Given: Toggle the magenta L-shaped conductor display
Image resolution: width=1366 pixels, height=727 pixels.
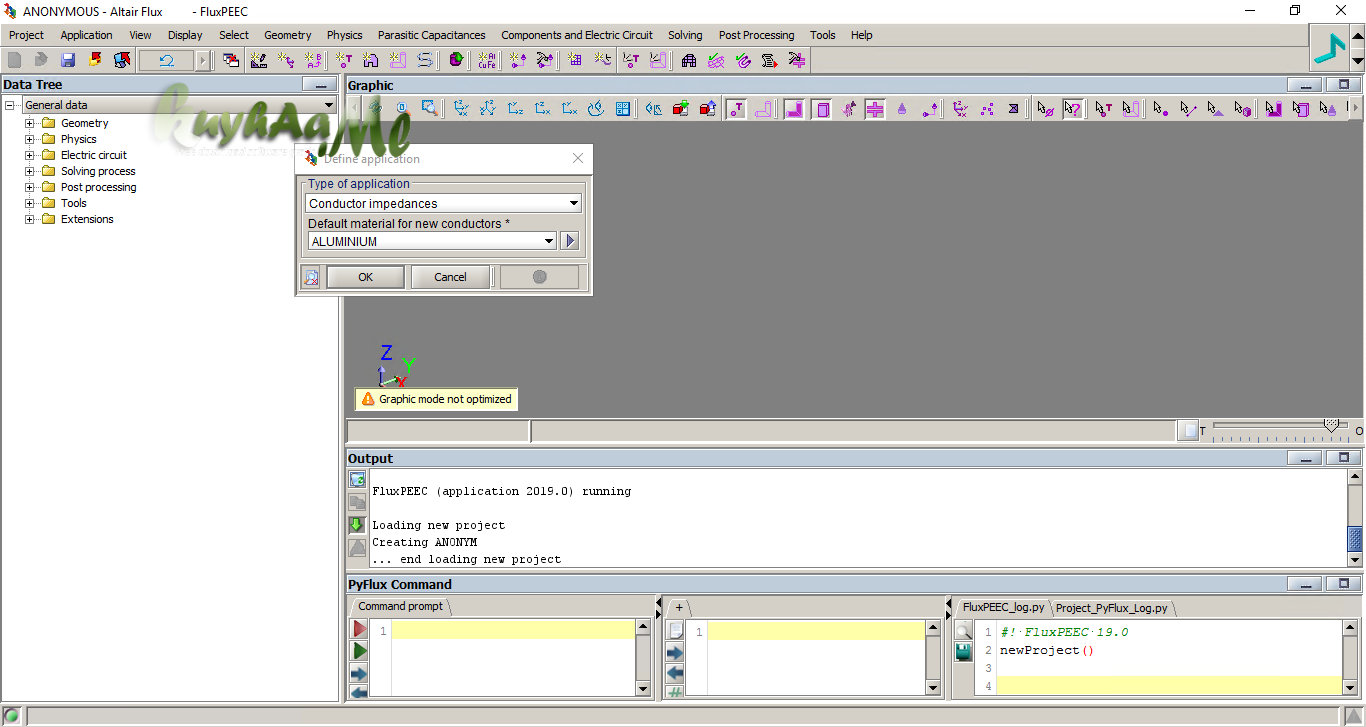Looking at the screenshot, I should point(794,108).
